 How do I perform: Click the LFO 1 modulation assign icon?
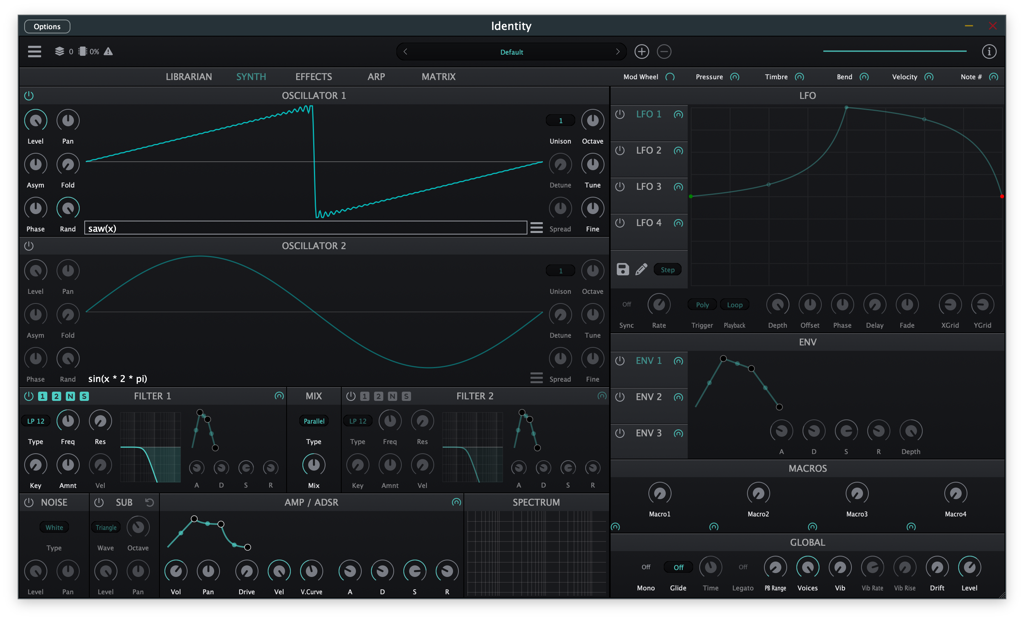[679, 114]
